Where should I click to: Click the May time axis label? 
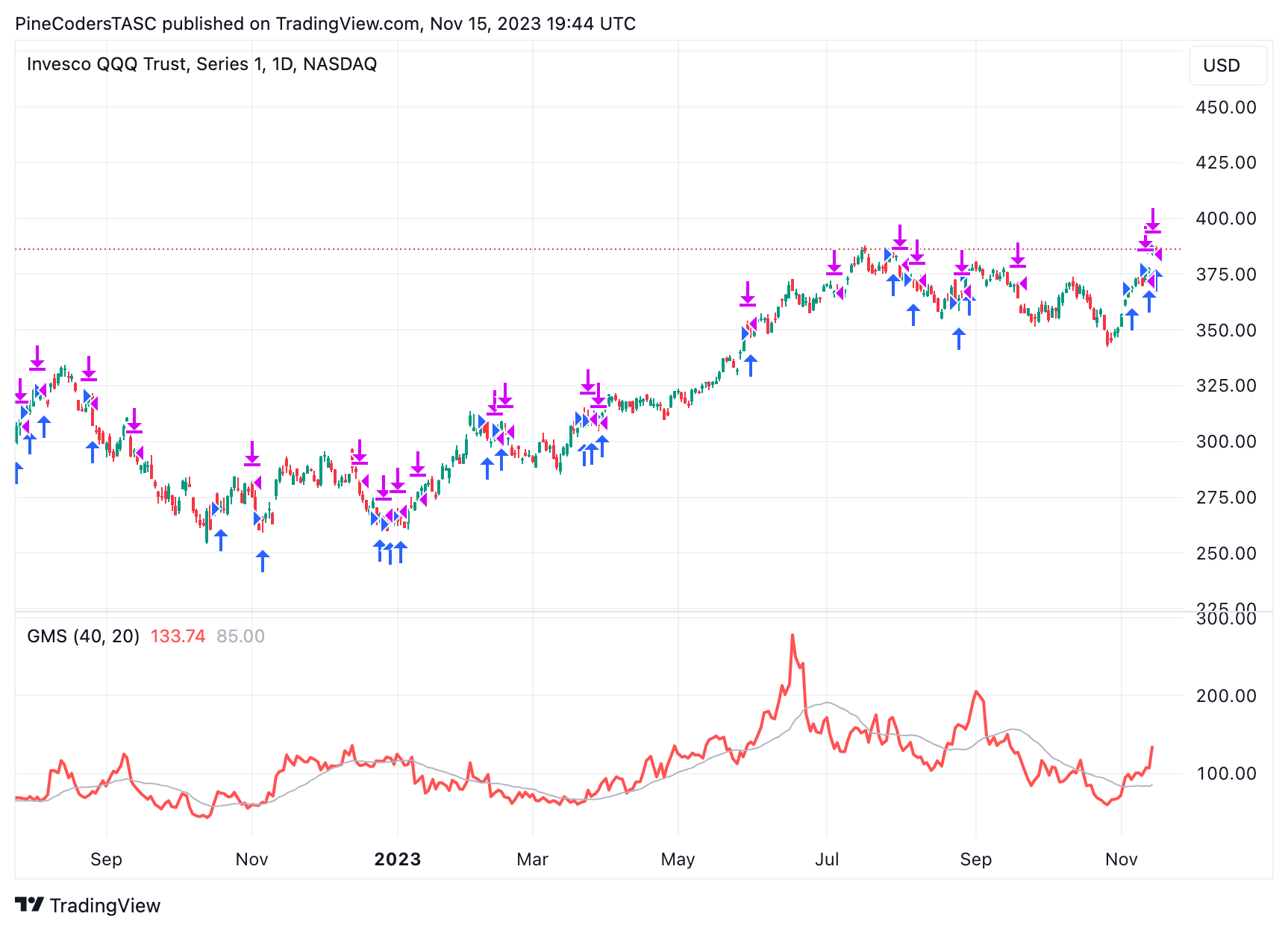click(678, 859)
